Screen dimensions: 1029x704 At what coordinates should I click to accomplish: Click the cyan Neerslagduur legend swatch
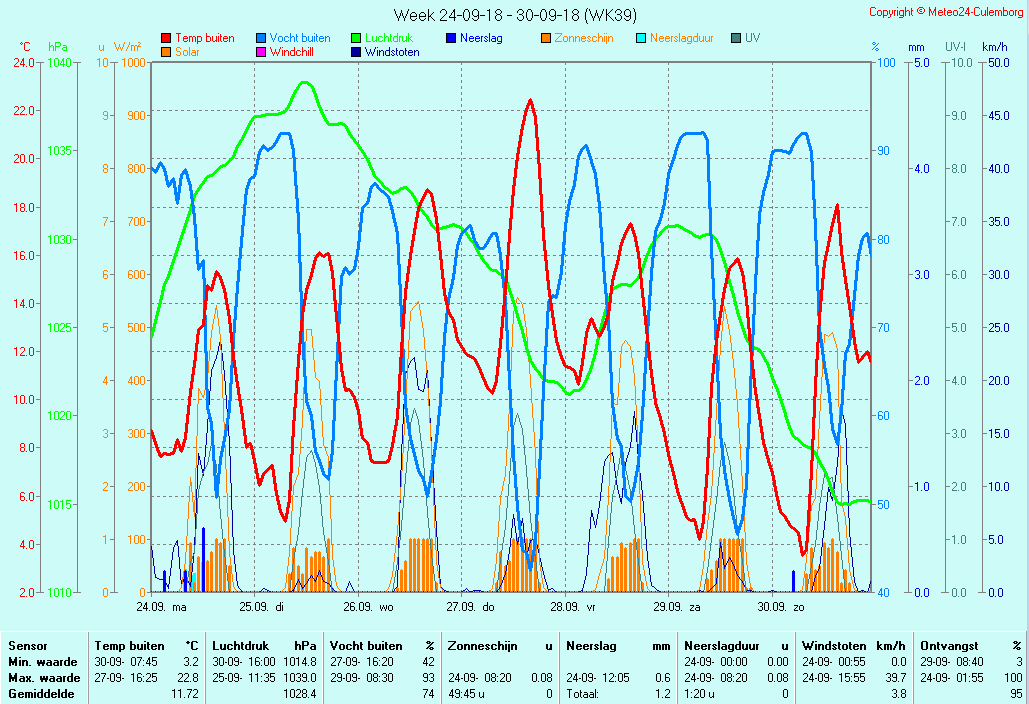(641, 38)
